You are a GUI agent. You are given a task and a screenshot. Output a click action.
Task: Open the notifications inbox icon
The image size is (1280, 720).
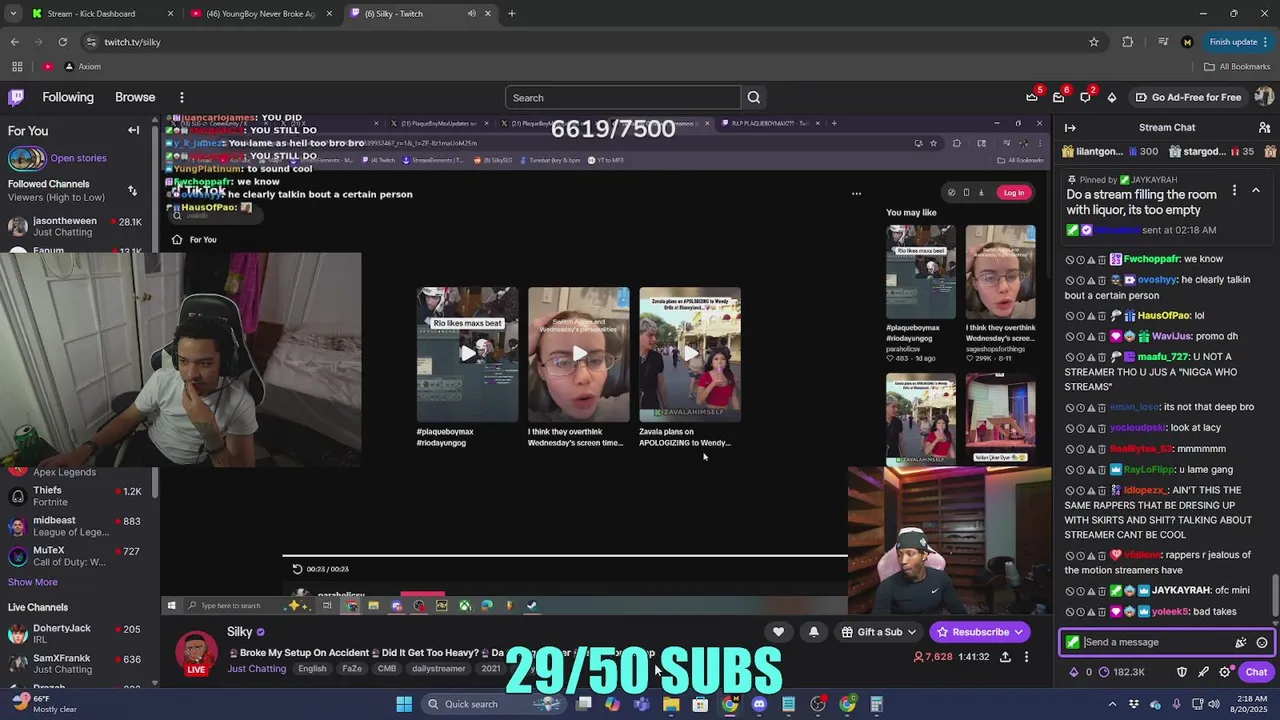[1058, 97]
